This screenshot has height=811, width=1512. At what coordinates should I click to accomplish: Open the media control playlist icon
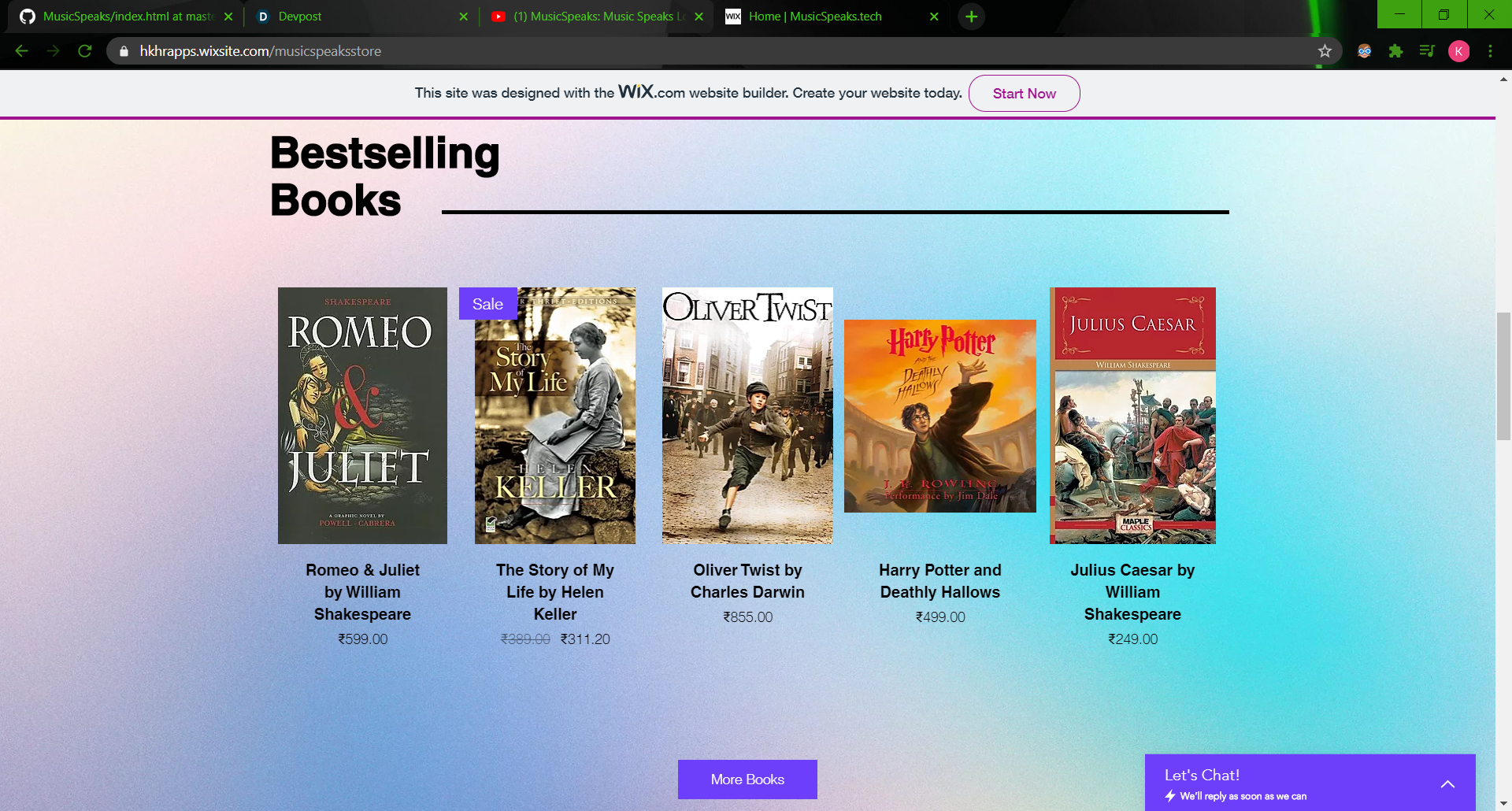point(1427,51)
